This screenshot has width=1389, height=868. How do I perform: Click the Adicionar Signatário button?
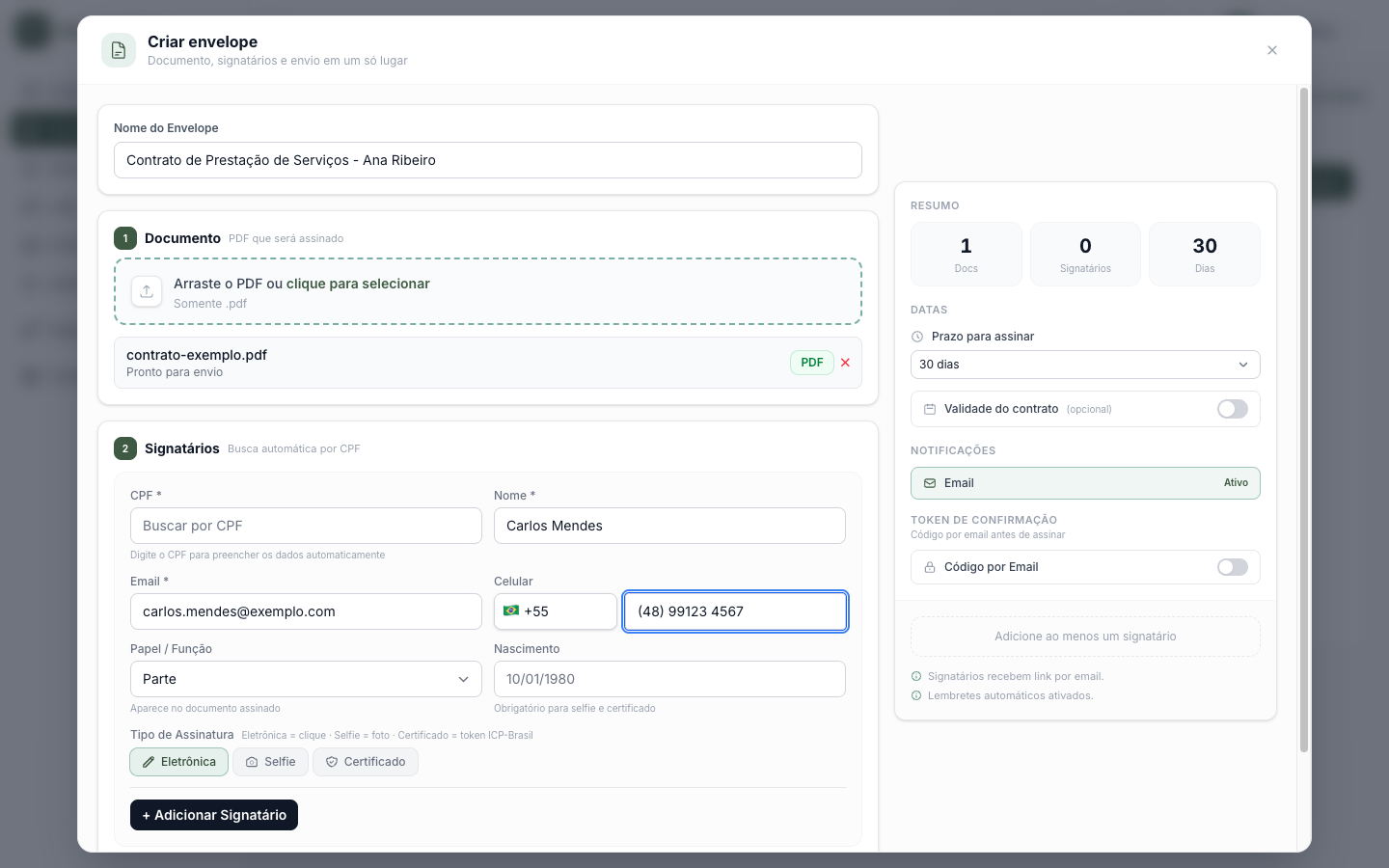tap(214, 815)
